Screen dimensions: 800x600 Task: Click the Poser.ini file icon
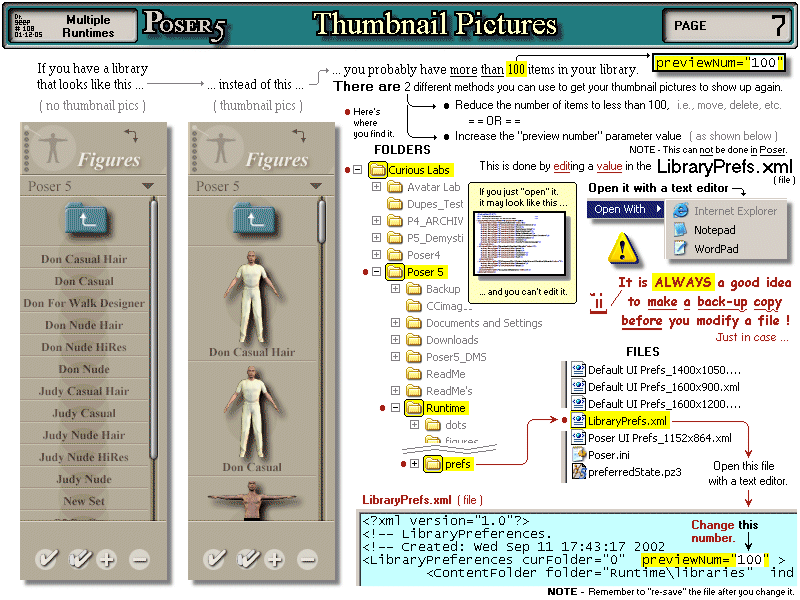578,454
